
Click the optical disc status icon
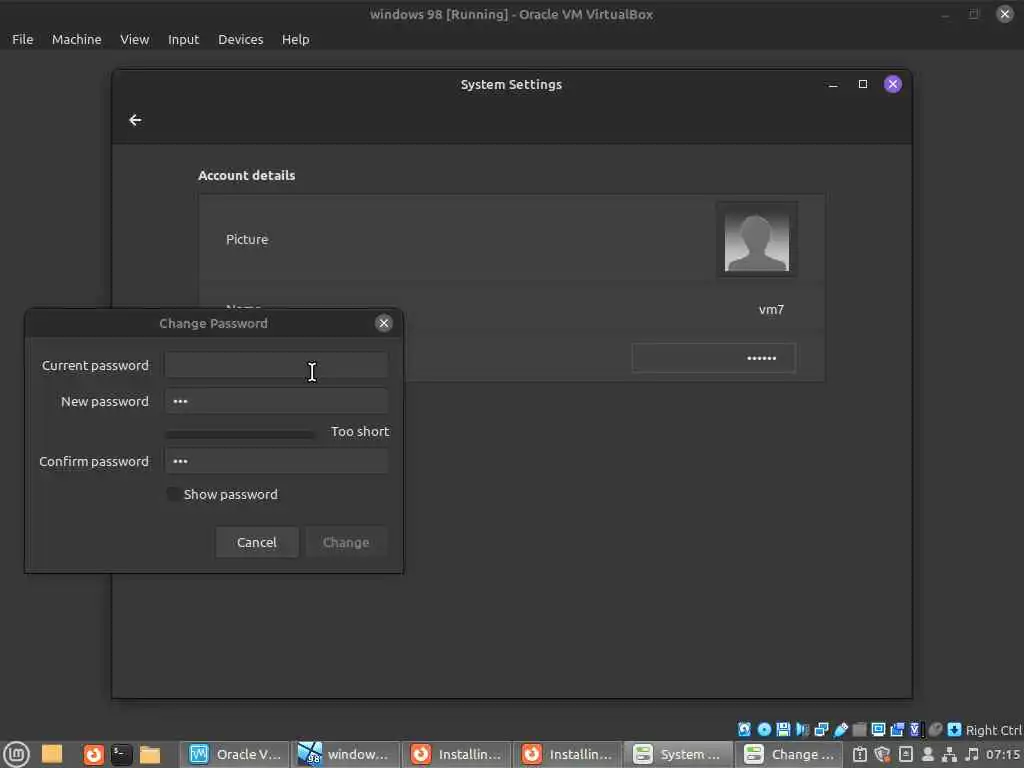pos(764,729)
